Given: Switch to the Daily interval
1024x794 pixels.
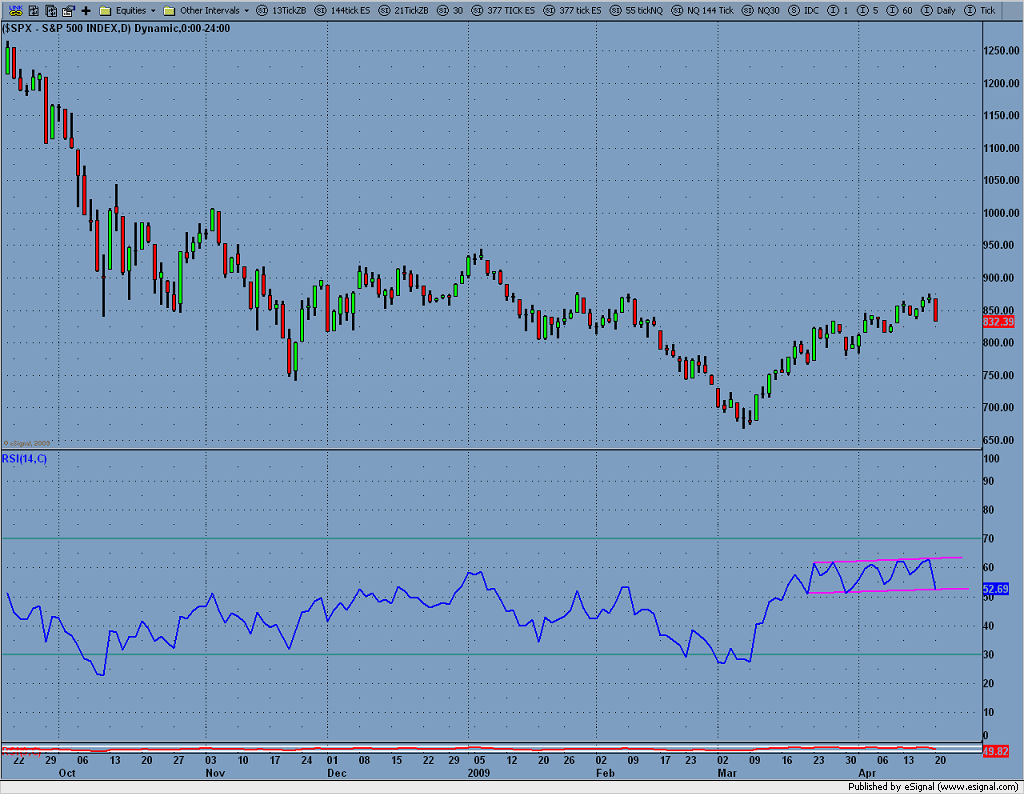Looking at the screenshot, I should tap(938, 10).
